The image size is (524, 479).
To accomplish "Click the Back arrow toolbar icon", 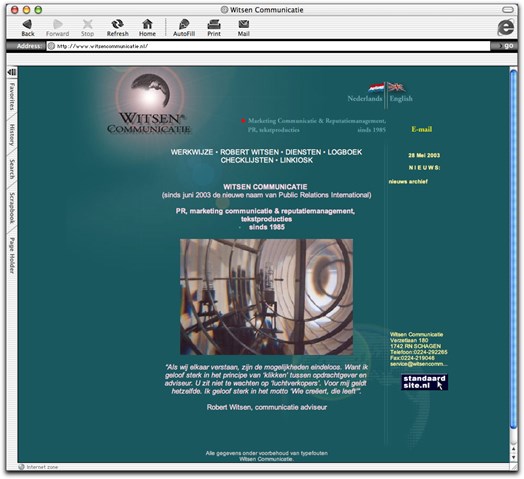I will [x=27, y=24].
